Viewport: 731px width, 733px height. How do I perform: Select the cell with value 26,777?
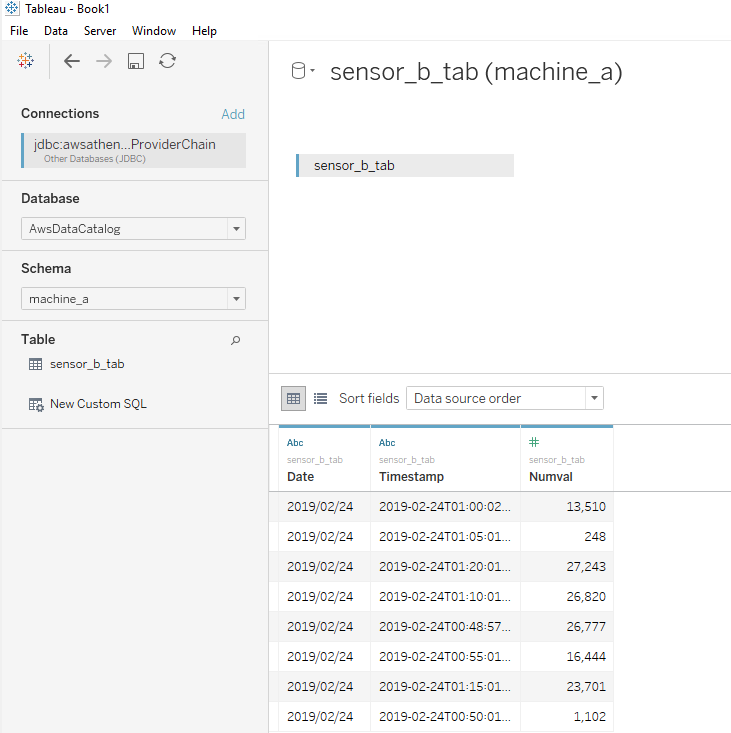(567, 626)
